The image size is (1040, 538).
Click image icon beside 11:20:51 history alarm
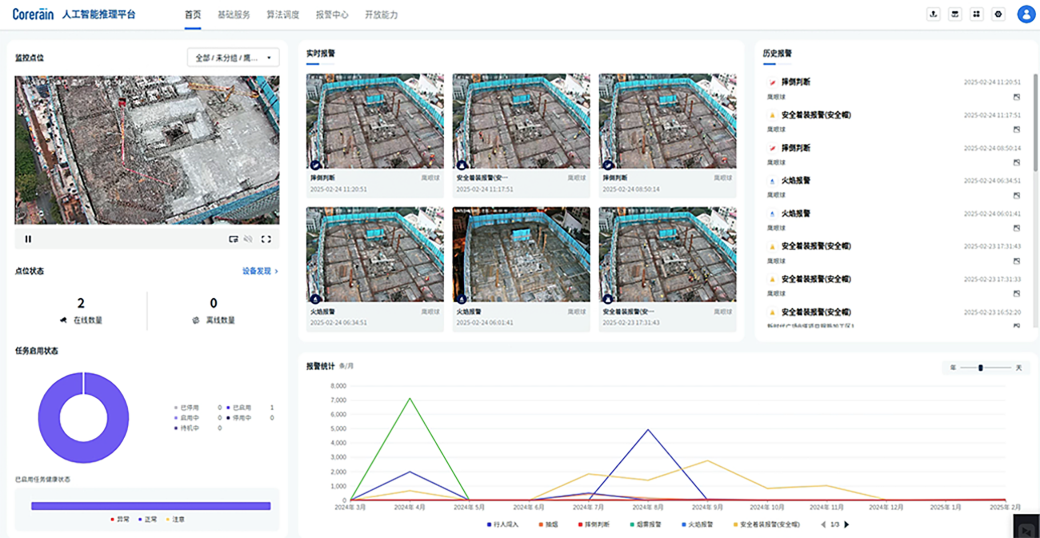tap(1016, 97)
